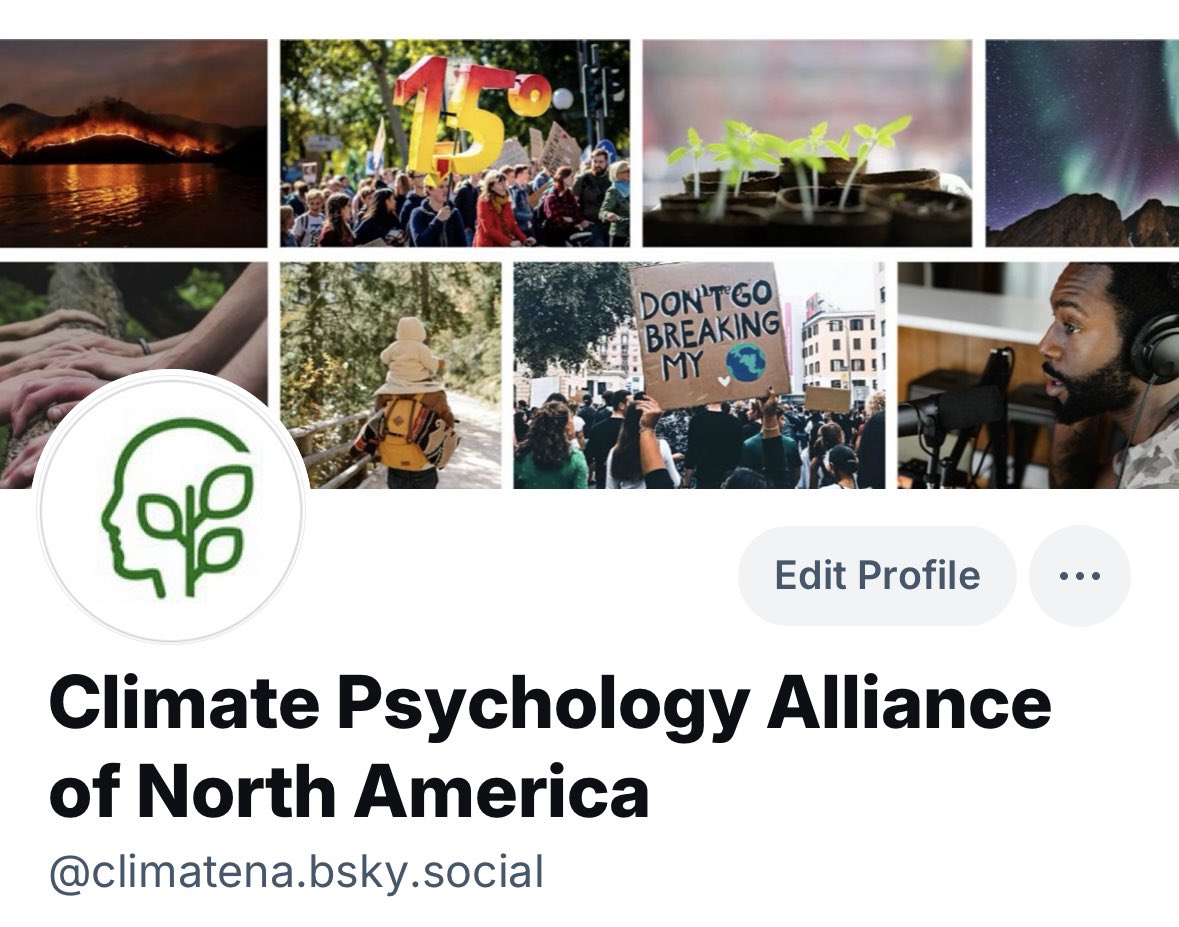Screen dimensions: 1179x927
Task: Click the wildfire on lake banner photo
Action: coord(133,143)
